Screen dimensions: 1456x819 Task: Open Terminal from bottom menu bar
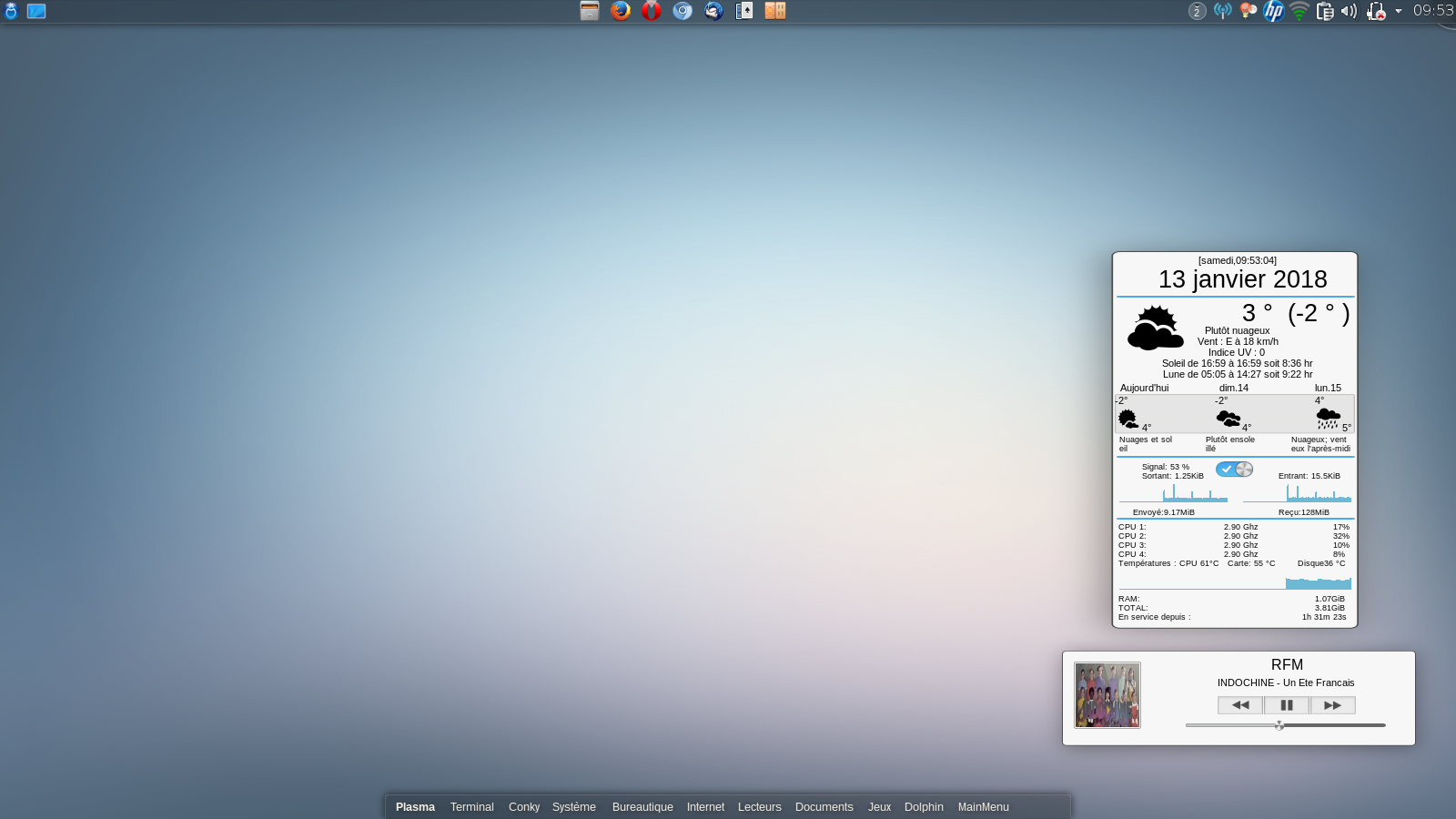[472, 807]
